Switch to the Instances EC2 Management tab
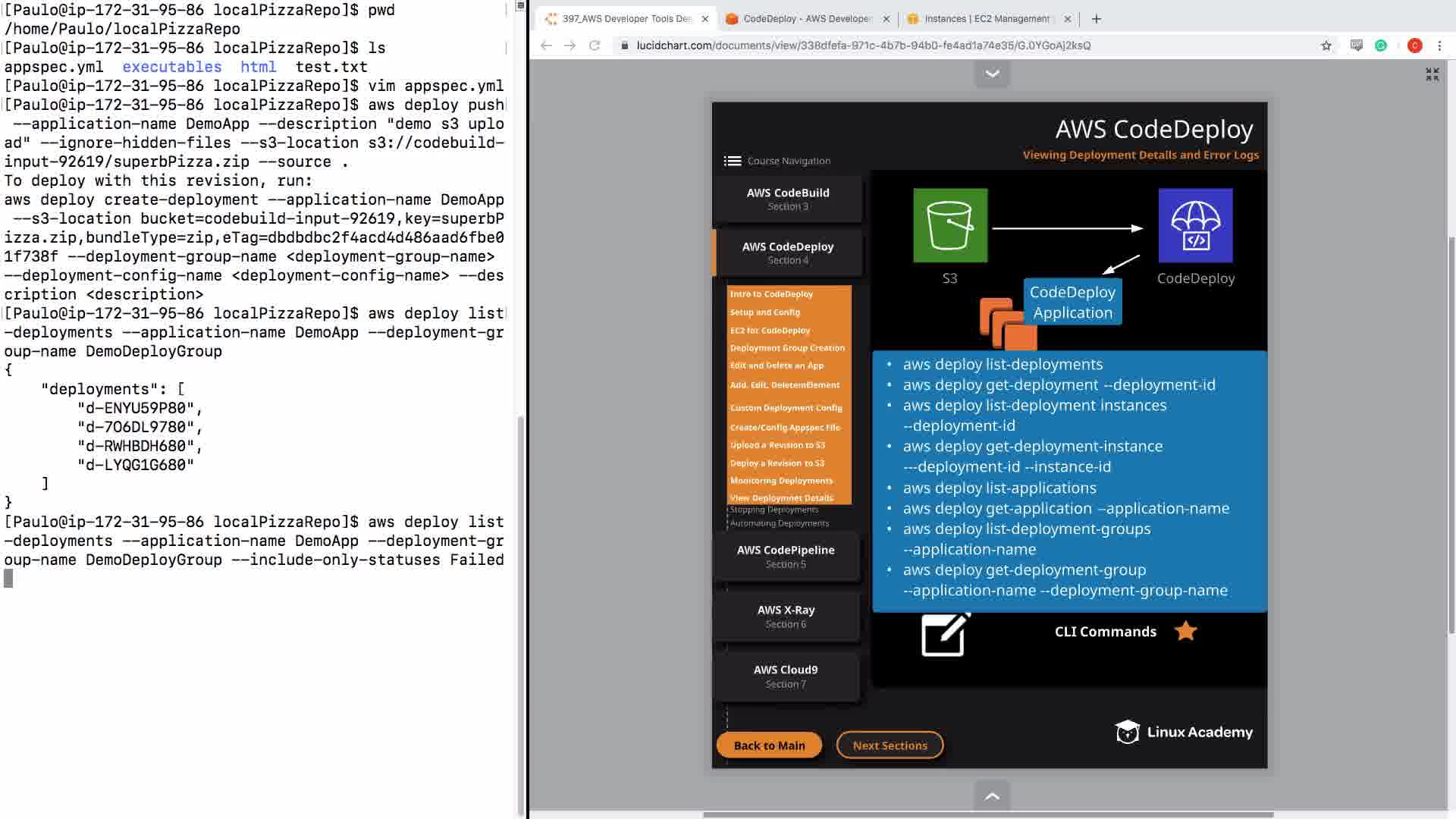Screen dimensions: 1456x819 [986, 19]
